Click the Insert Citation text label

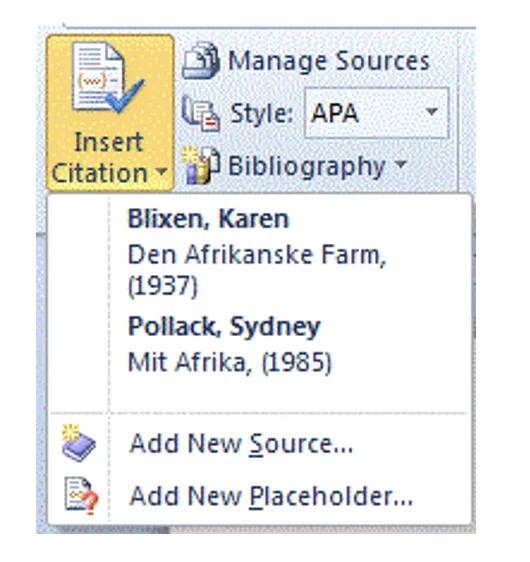[100, 158]
